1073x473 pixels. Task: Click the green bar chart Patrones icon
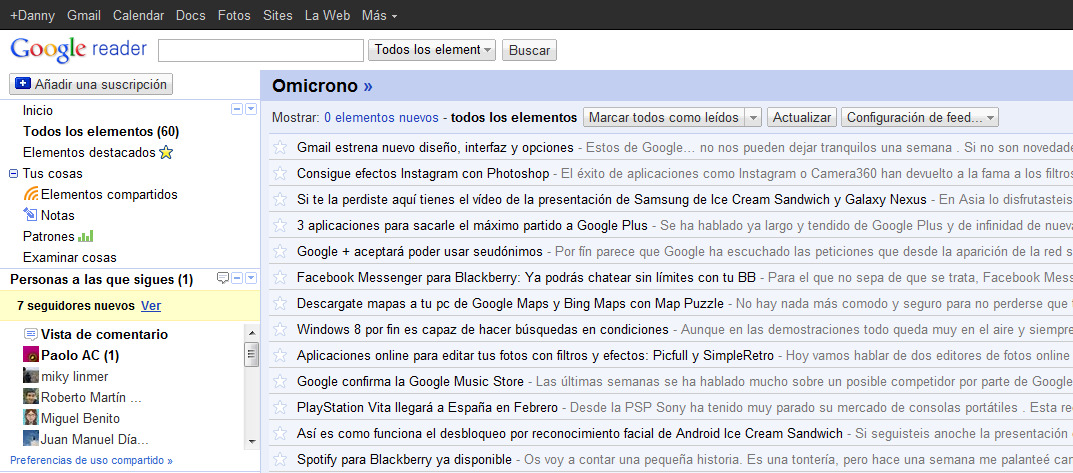pos(86,236)
